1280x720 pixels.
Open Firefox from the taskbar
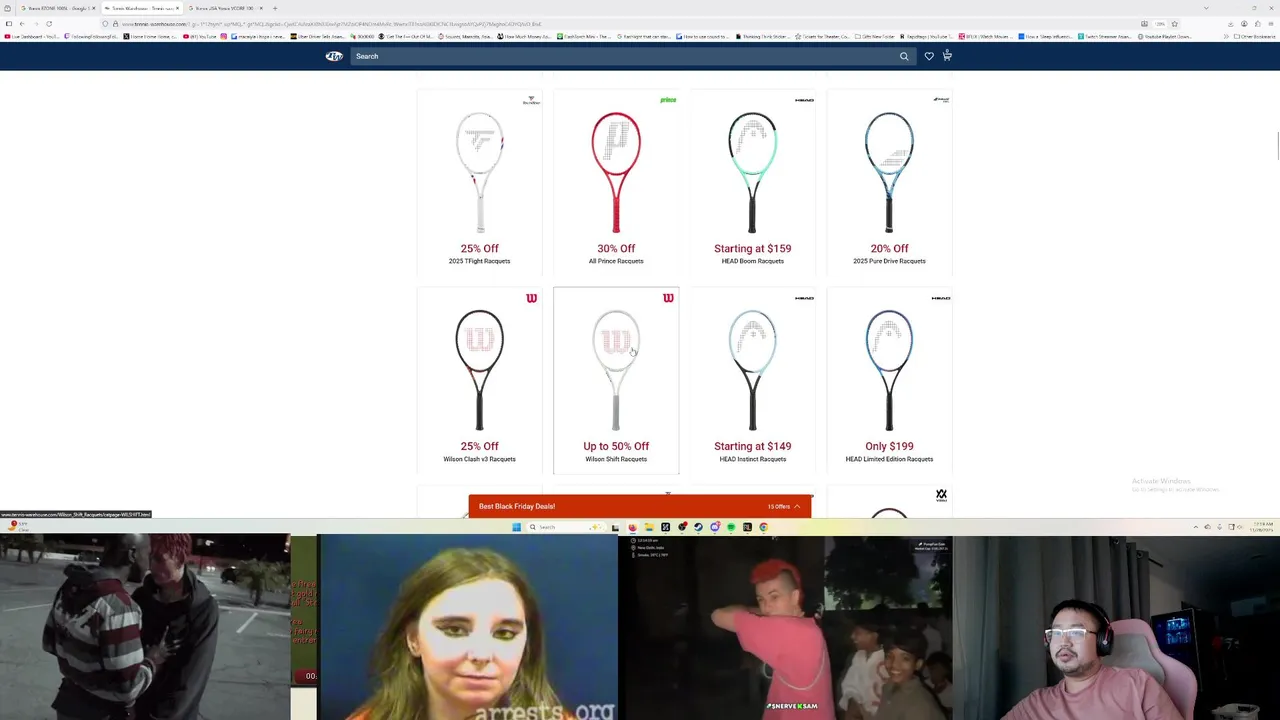click(x=632, y=527)
